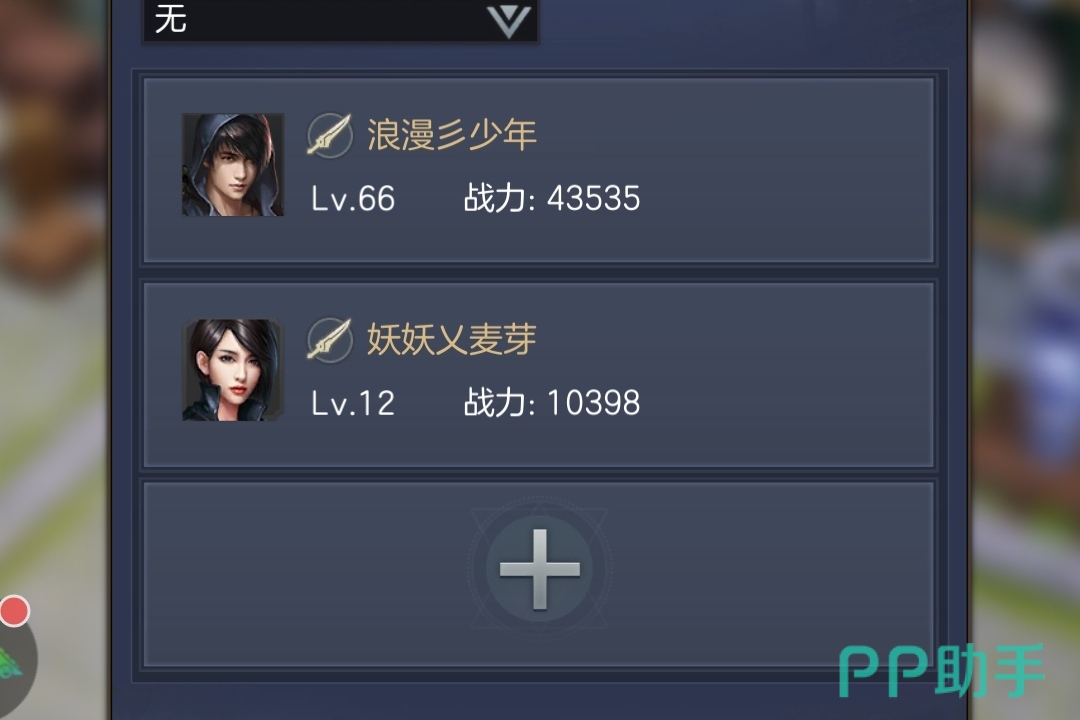1080x720 pixels.
Task: Tap the female avatar of 妖妖乂麦芽
Action: coord(233,370)
